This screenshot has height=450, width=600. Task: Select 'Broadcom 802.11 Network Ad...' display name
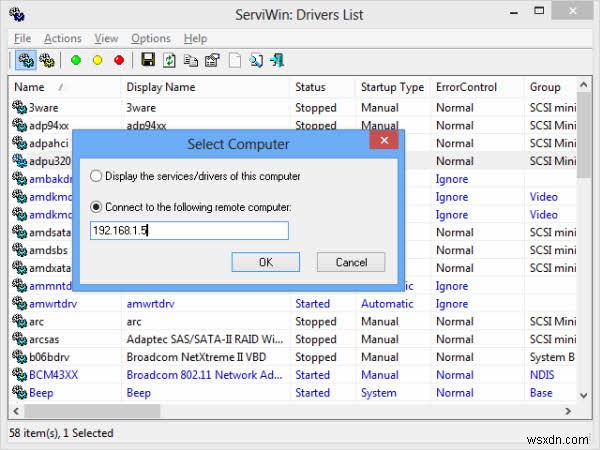tap(204, 375)
